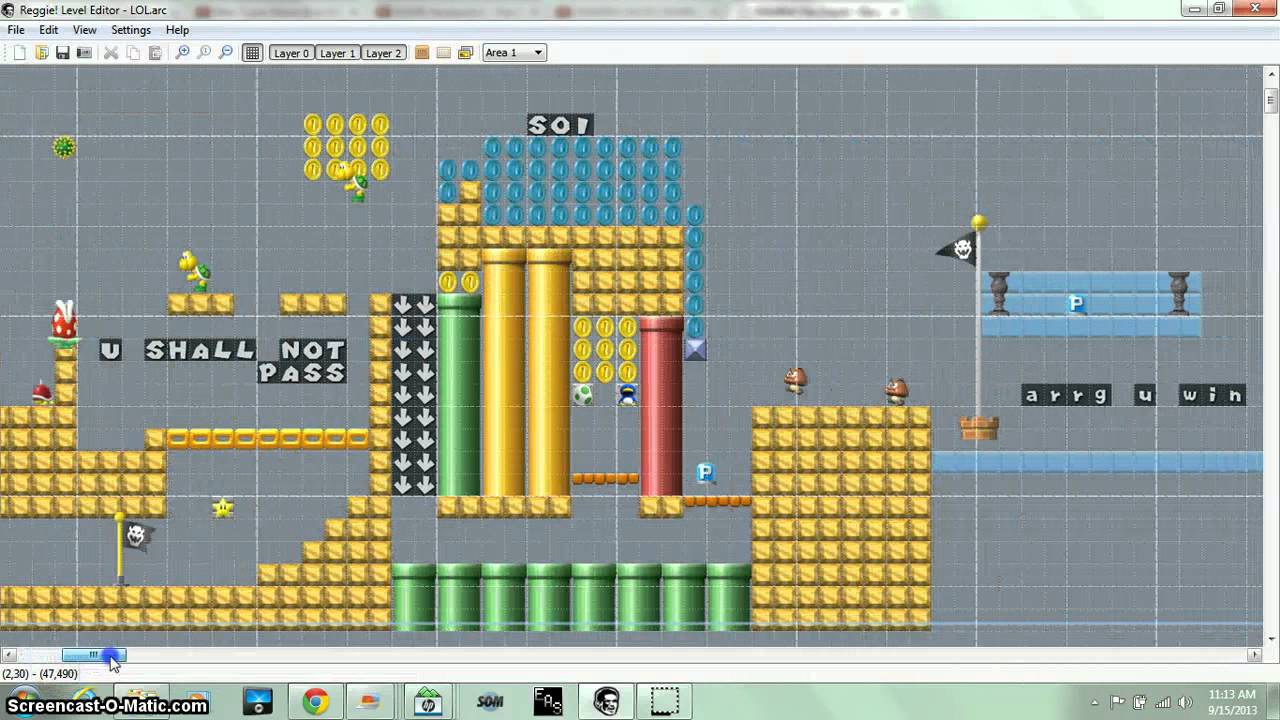The width and height of the screenshot is (1280, 720).
Task: Click the horizontal scrollbar left arrow
Action: pyautogui.click(x=9, y=655)
